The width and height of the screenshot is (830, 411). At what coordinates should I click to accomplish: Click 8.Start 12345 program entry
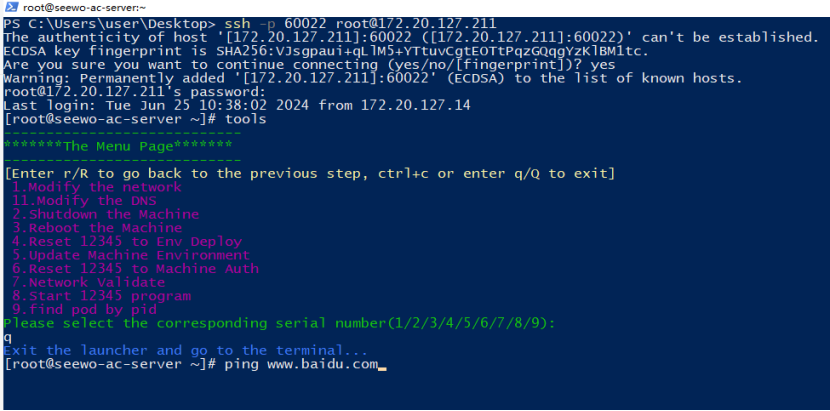click(101, 296)
